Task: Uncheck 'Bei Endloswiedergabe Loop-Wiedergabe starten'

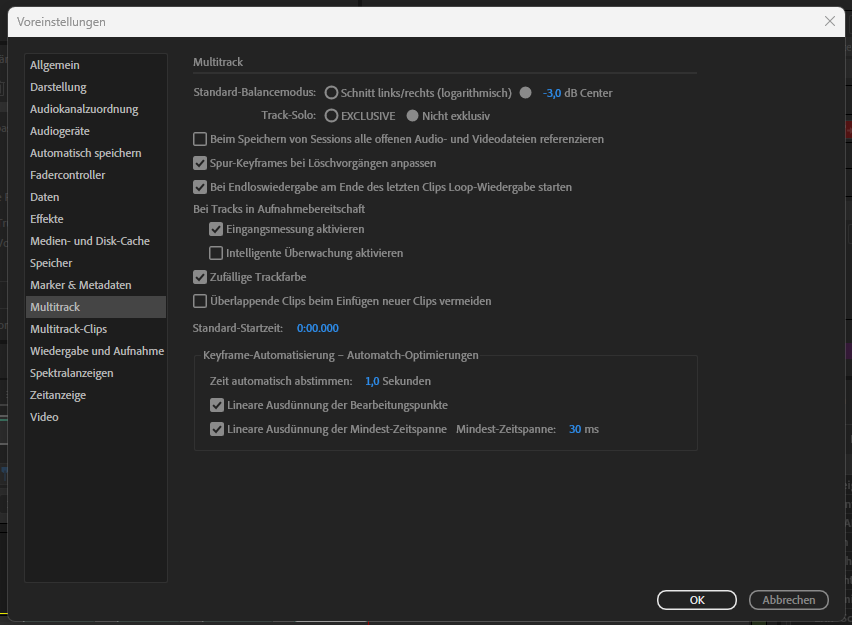Action: [198, 187]
